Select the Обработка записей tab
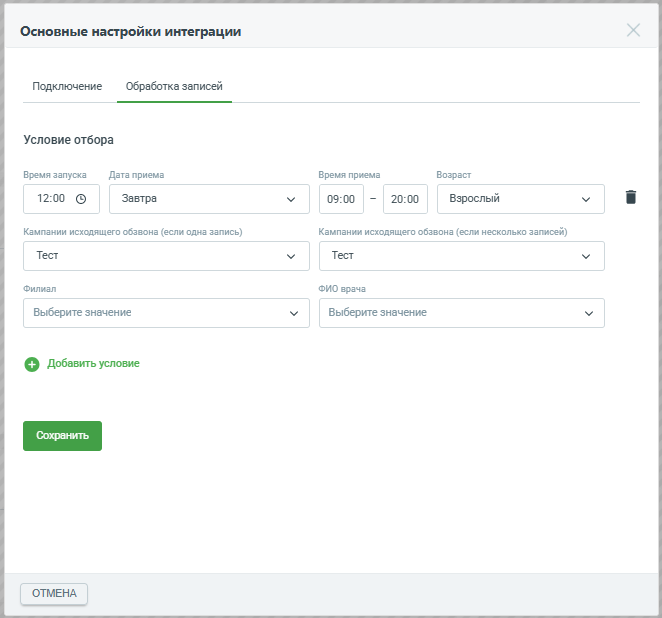 coord(174,86)
